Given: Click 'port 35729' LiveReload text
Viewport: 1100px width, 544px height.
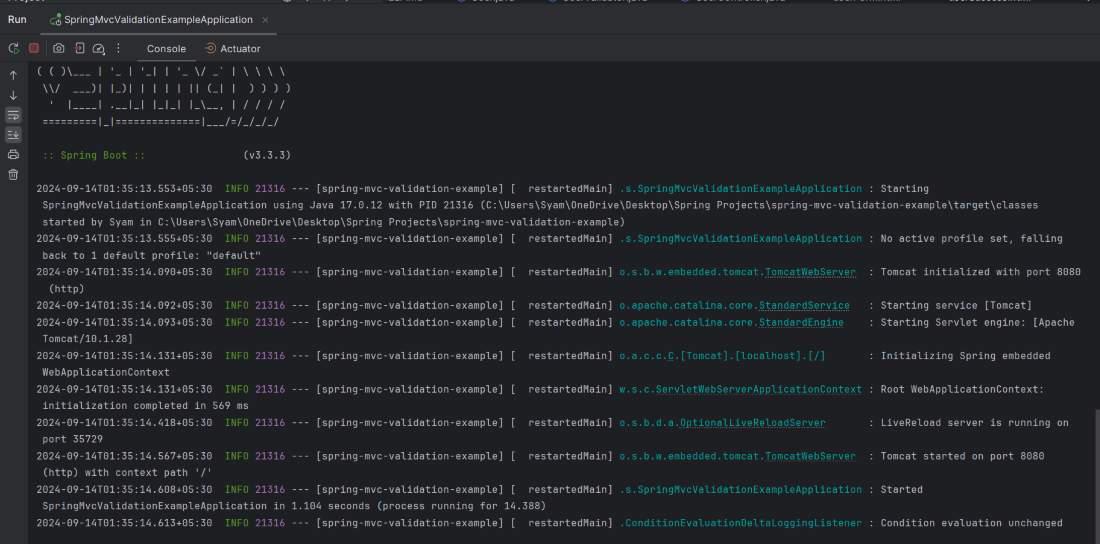Looking at the screenshot, I should (72, 439).
